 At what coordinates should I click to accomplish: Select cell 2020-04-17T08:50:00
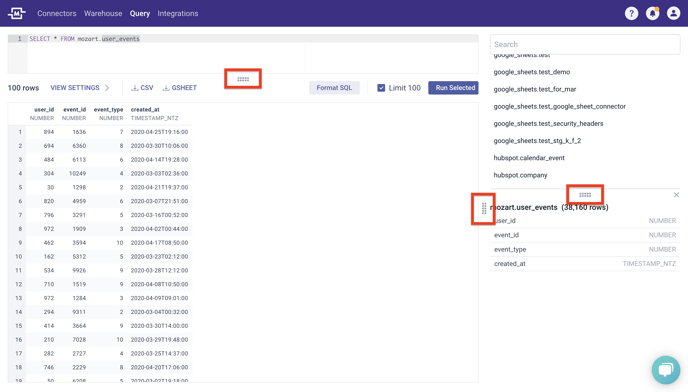[x=159, y=243]
